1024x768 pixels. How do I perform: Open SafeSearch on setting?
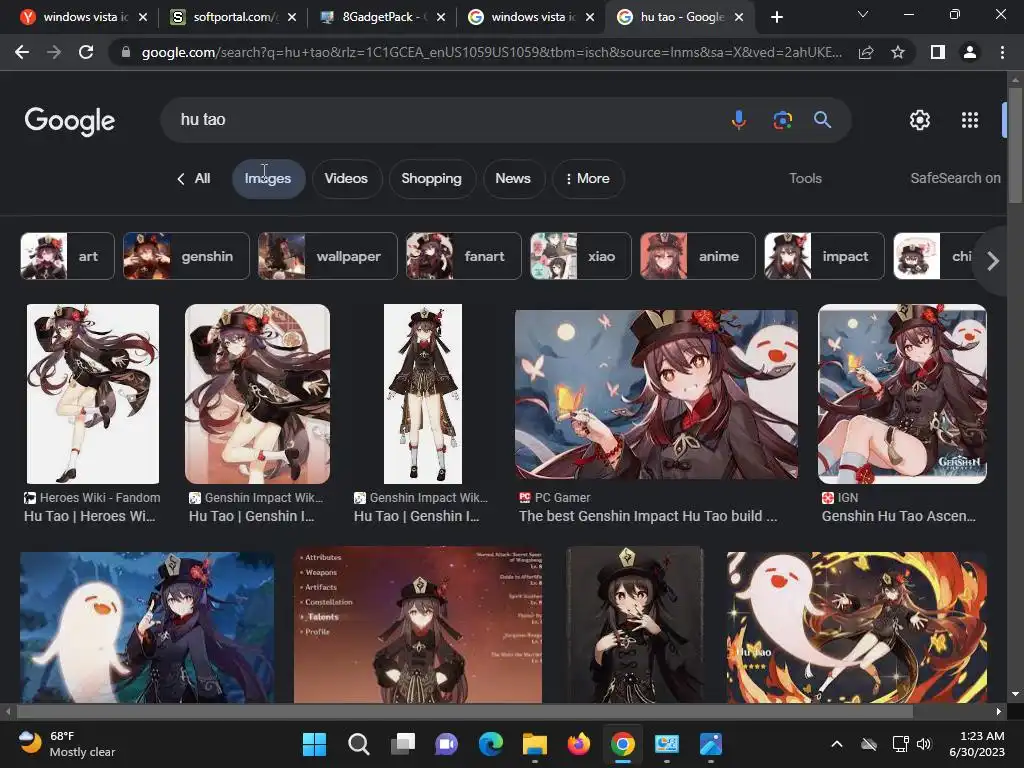click(955, 178)
